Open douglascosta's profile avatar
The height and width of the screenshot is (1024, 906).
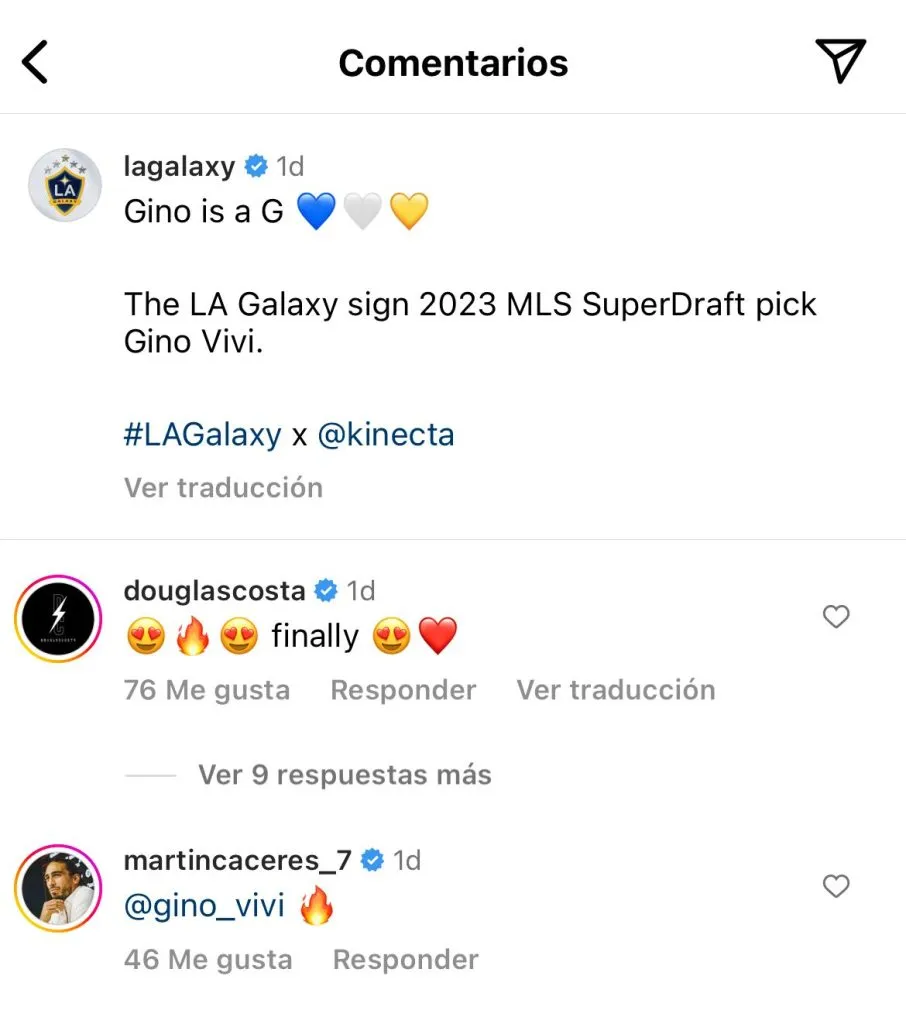[x=60, y=619]
